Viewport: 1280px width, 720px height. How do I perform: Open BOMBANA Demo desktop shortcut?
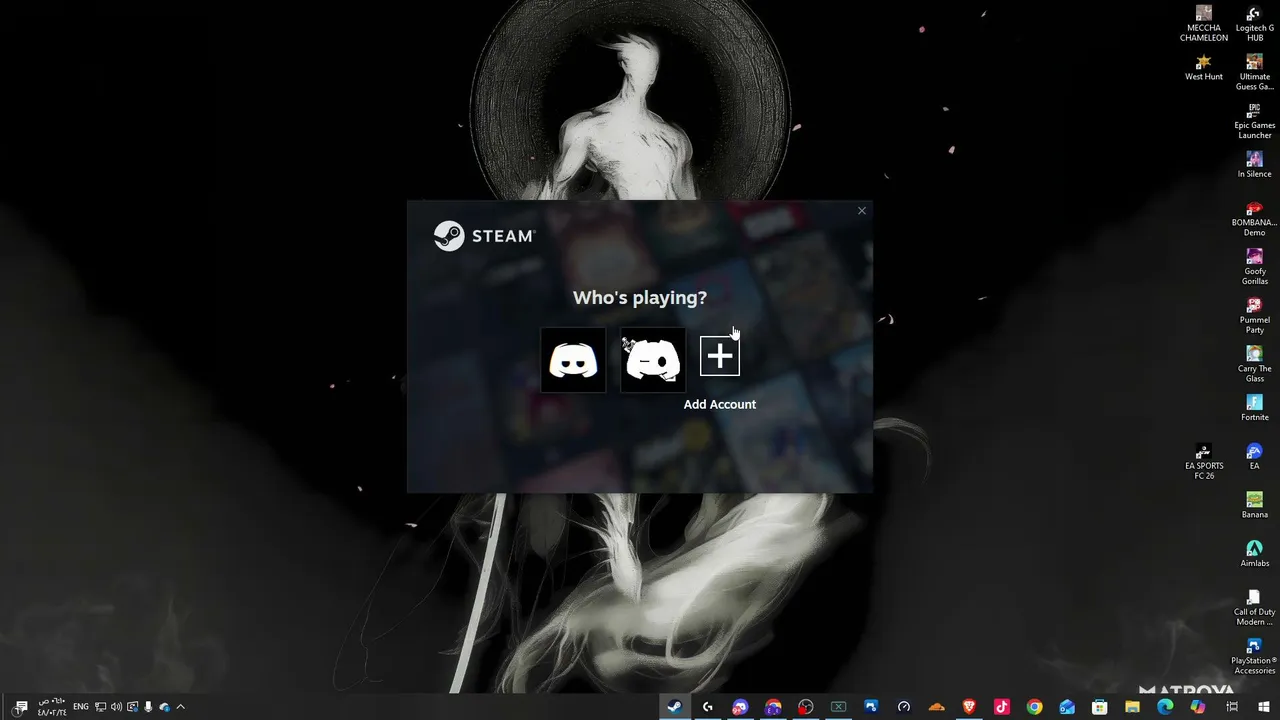(1254, 218)
